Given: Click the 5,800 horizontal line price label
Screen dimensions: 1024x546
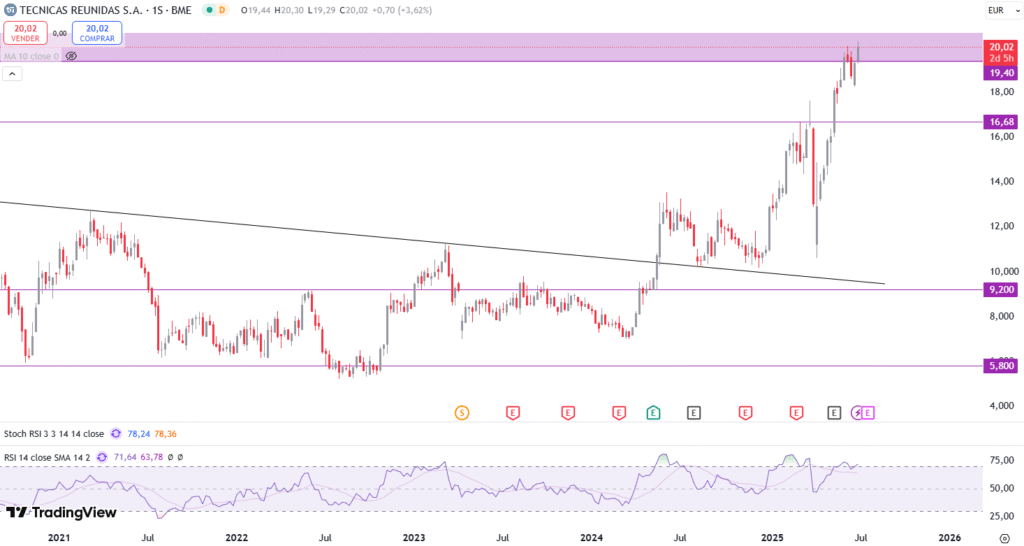Looking at the screenshot, I should pyautogui.click(x=1000, y=366).
